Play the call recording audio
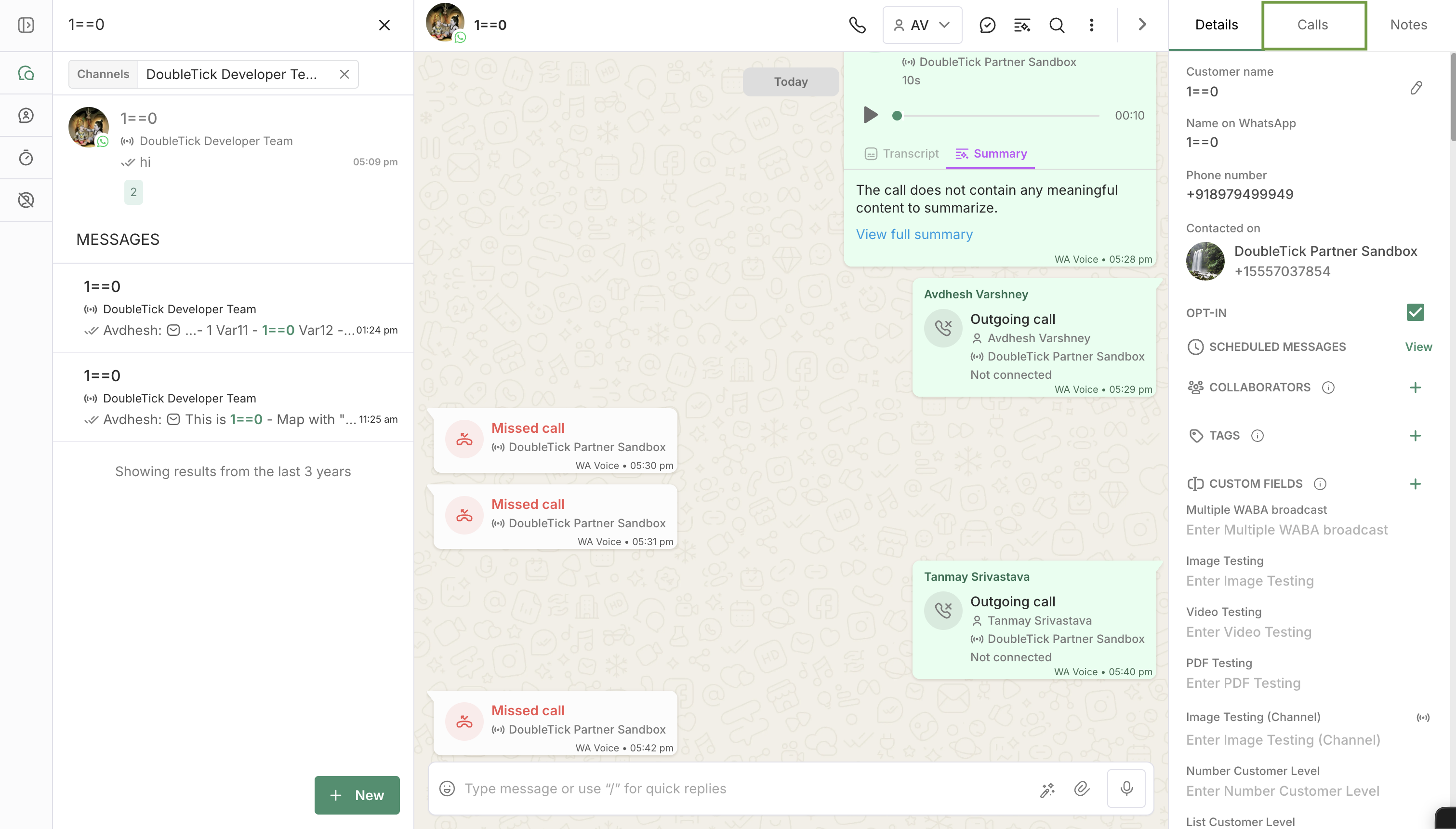 pos(871,115)
